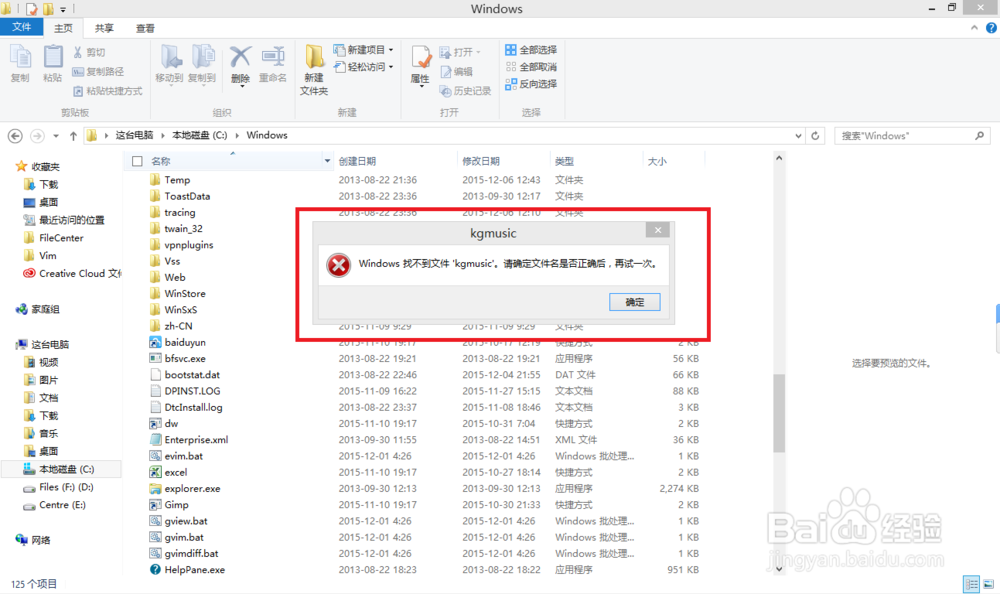Choose Paste shortcut (粘贴快捷方式)

[x=108, y=91]
